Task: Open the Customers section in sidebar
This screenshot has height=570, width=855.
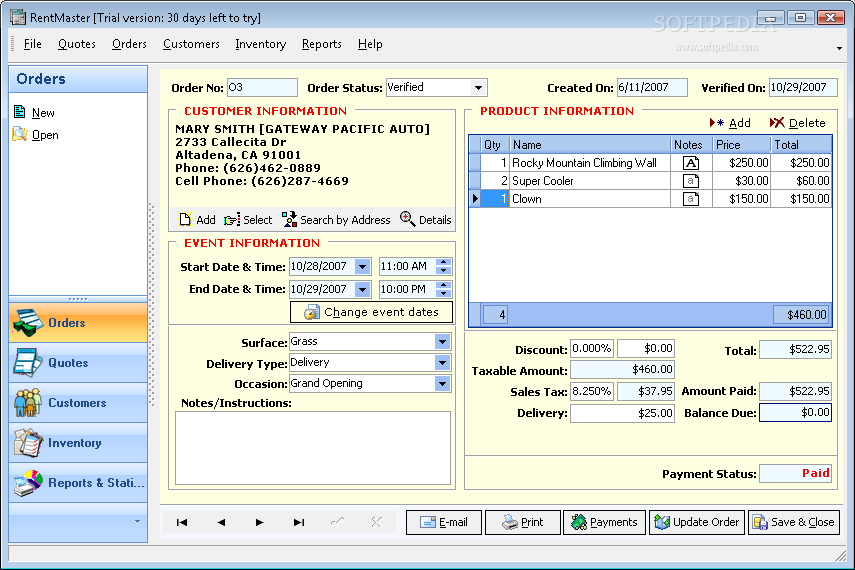Action: pyautogui.click(x=78, y=403)
